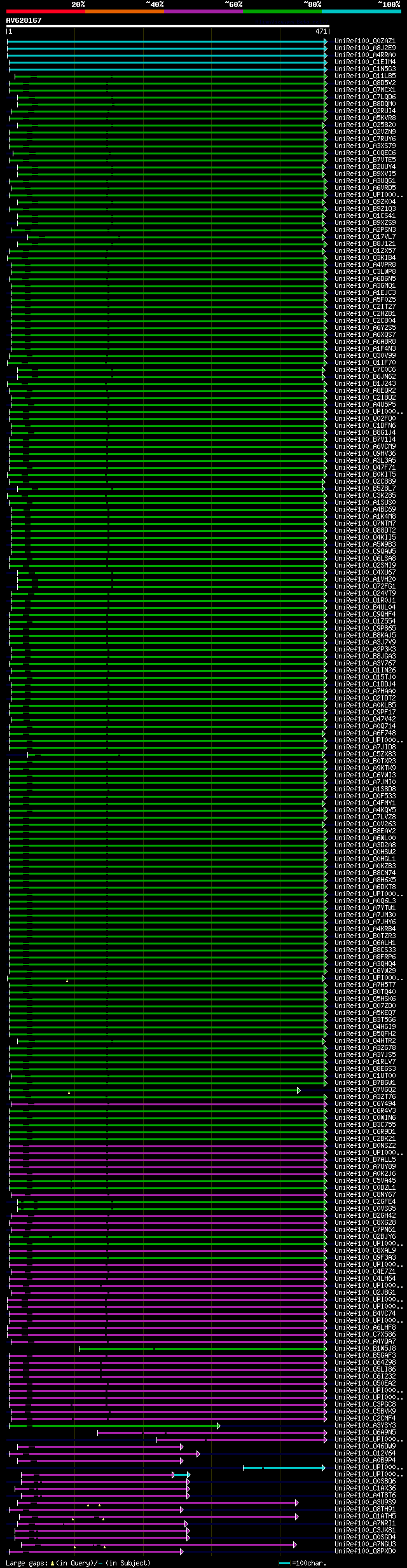Open hit UniRef100_Q0ZAZ1
The width and height of the screenshot is (407, 1568).
(365, 41)
